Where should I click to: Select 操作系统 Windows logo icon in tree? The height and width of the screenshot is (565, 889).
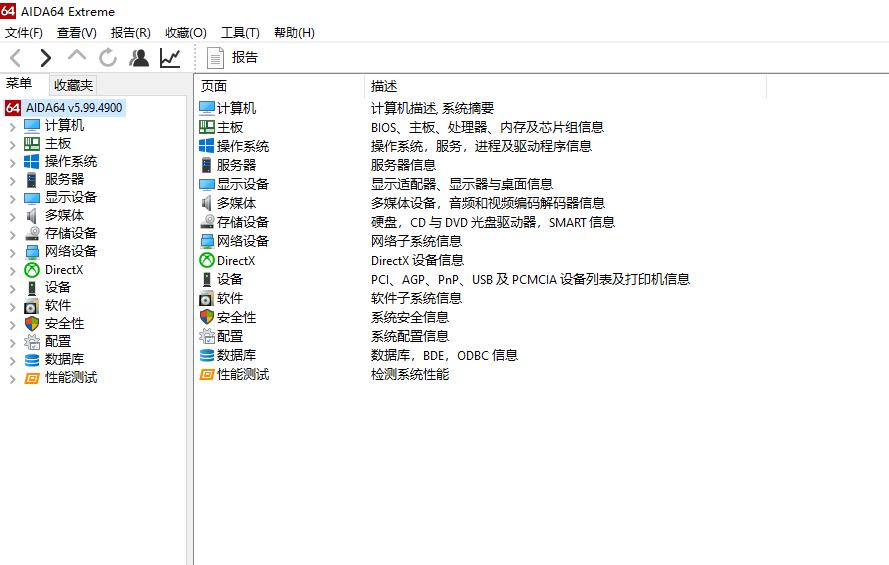(x=32, y=162)
